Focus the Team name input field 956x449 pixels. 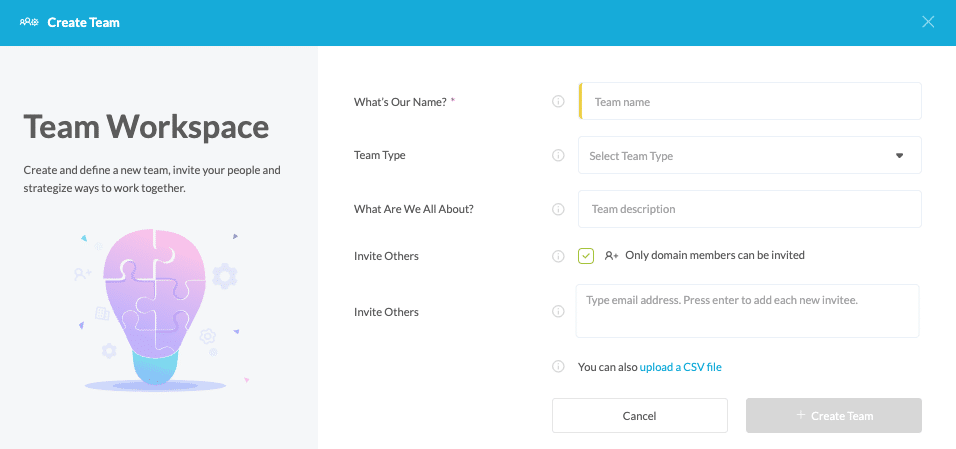coord(750,102)
